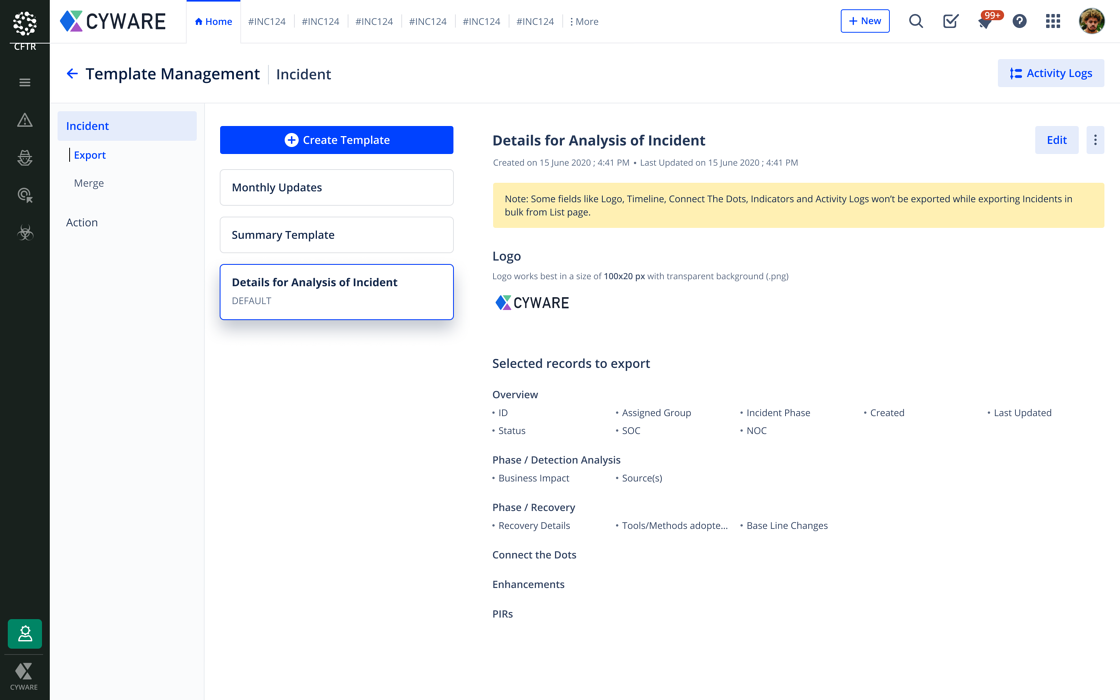Select Merge under Incident
This screenshot has height=700, width=1120.
(89, 183)
